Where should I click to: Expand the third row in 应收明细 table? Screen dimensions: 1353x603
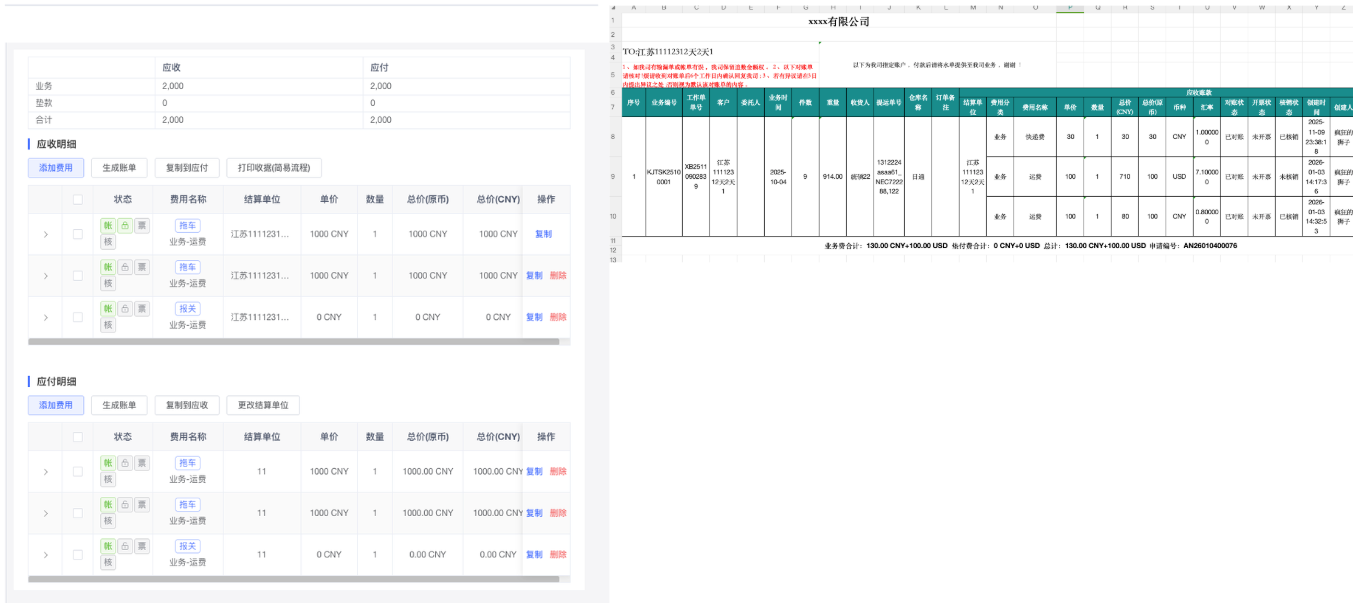46,317
